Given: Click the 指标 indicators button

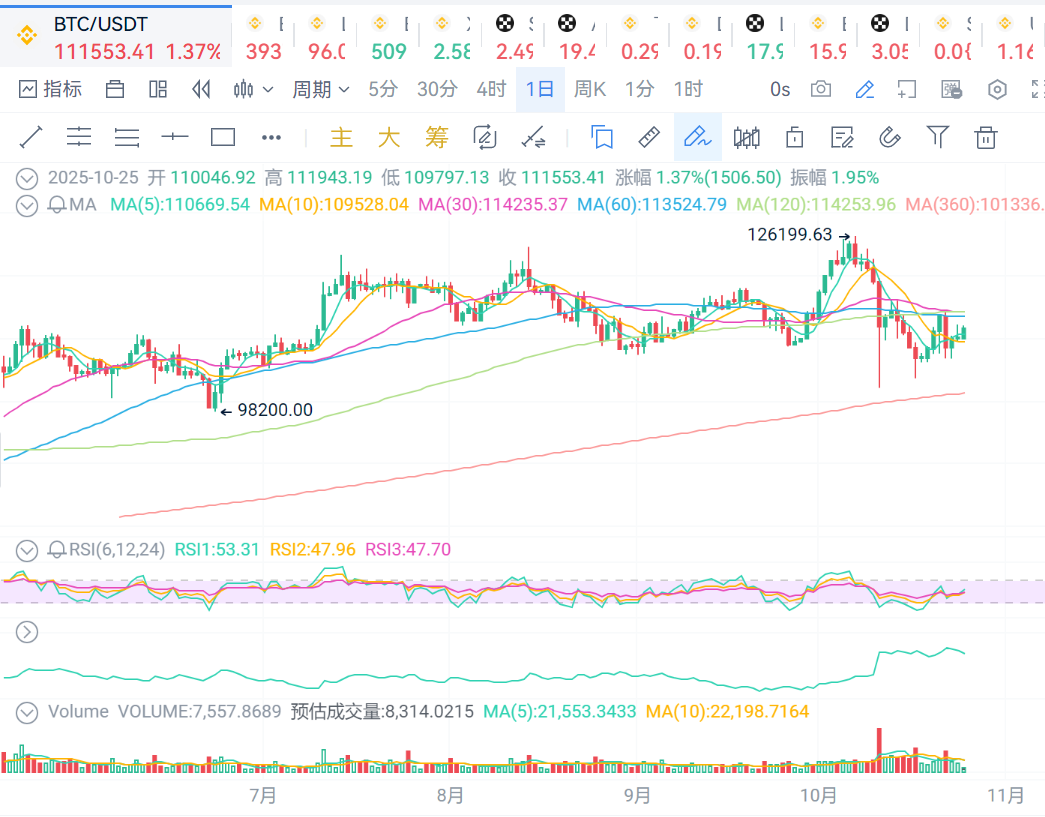Looking at the screenshot, I should pyautogui.click(x=51, y=89).
